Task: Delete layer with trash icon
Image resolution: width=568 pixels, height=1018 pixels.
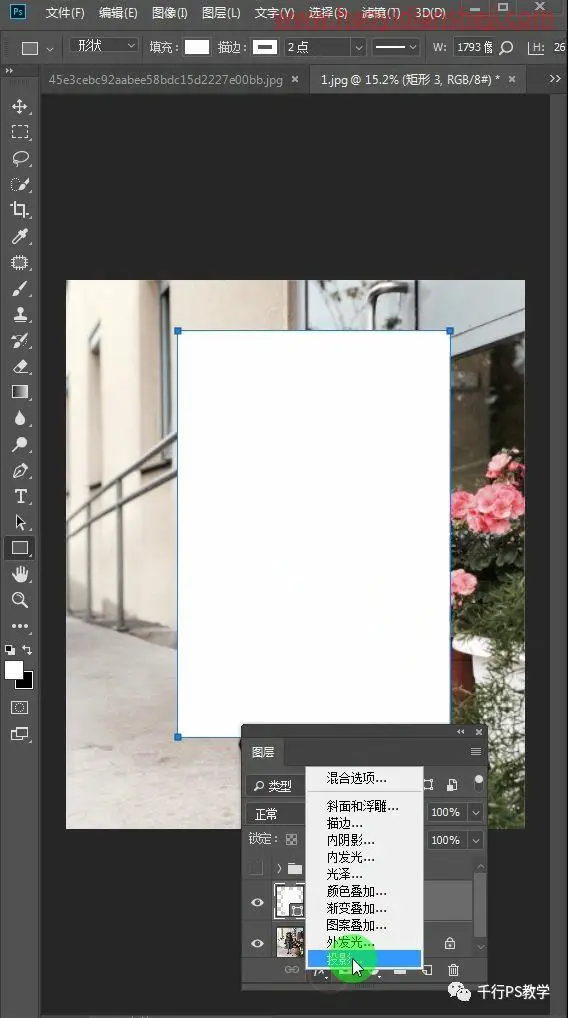Action: pyautogui.click(x=453, y=970)
